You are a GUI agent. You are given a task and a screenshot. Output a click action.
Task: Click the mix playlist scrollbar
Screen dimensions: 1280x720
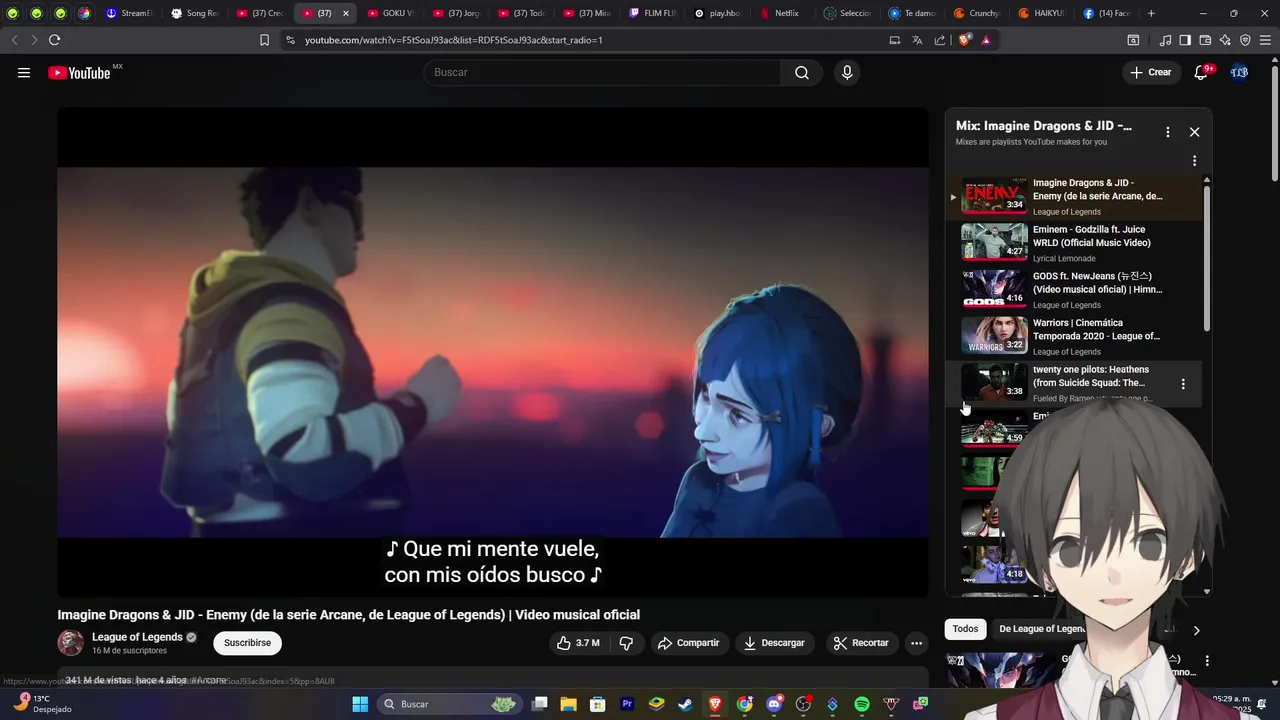coord(1207,260)
